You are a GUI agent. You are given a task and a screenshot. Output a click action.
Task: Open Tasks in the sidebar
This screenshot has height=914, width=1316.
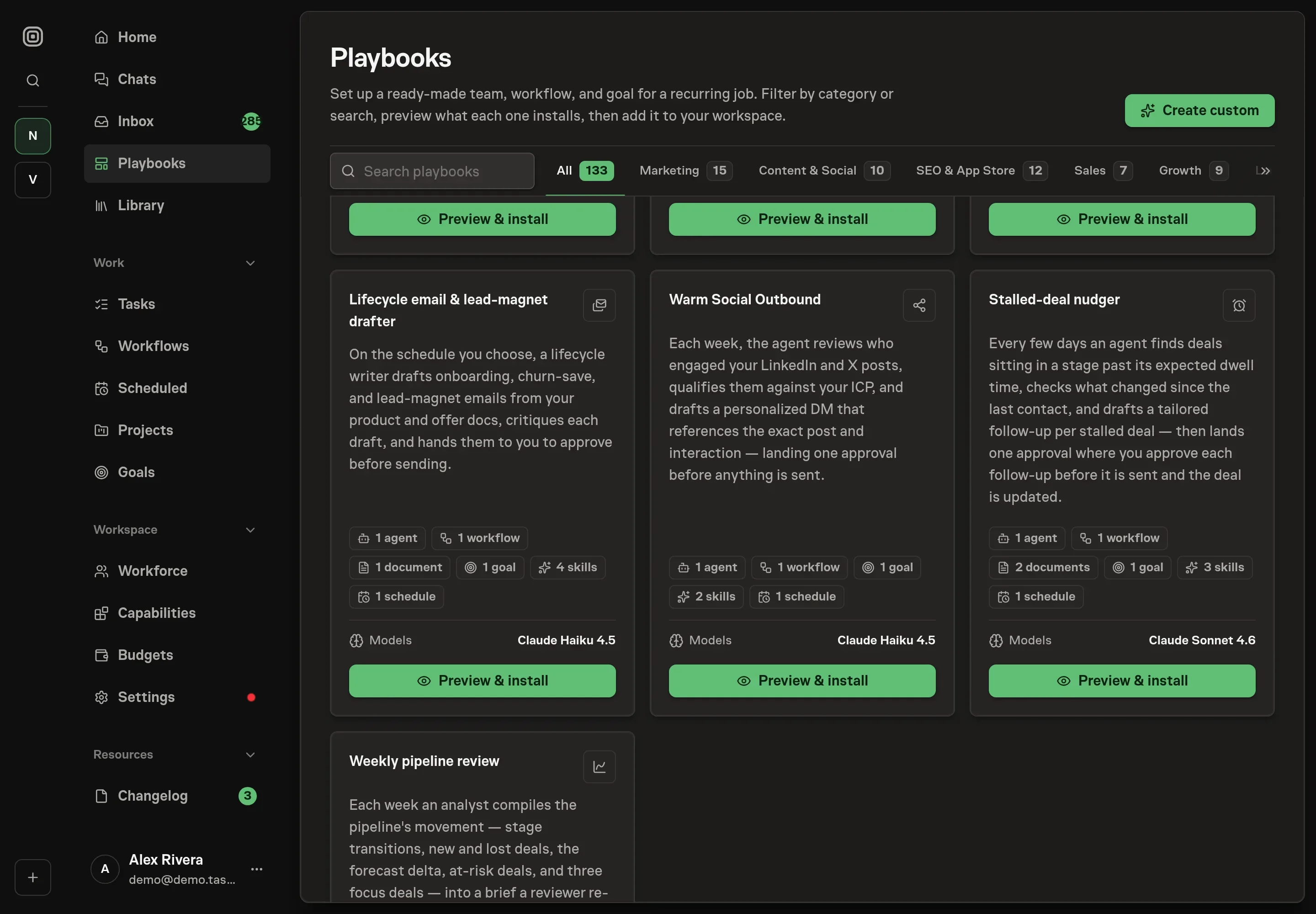pyautogui.click(x=177, y=304)
